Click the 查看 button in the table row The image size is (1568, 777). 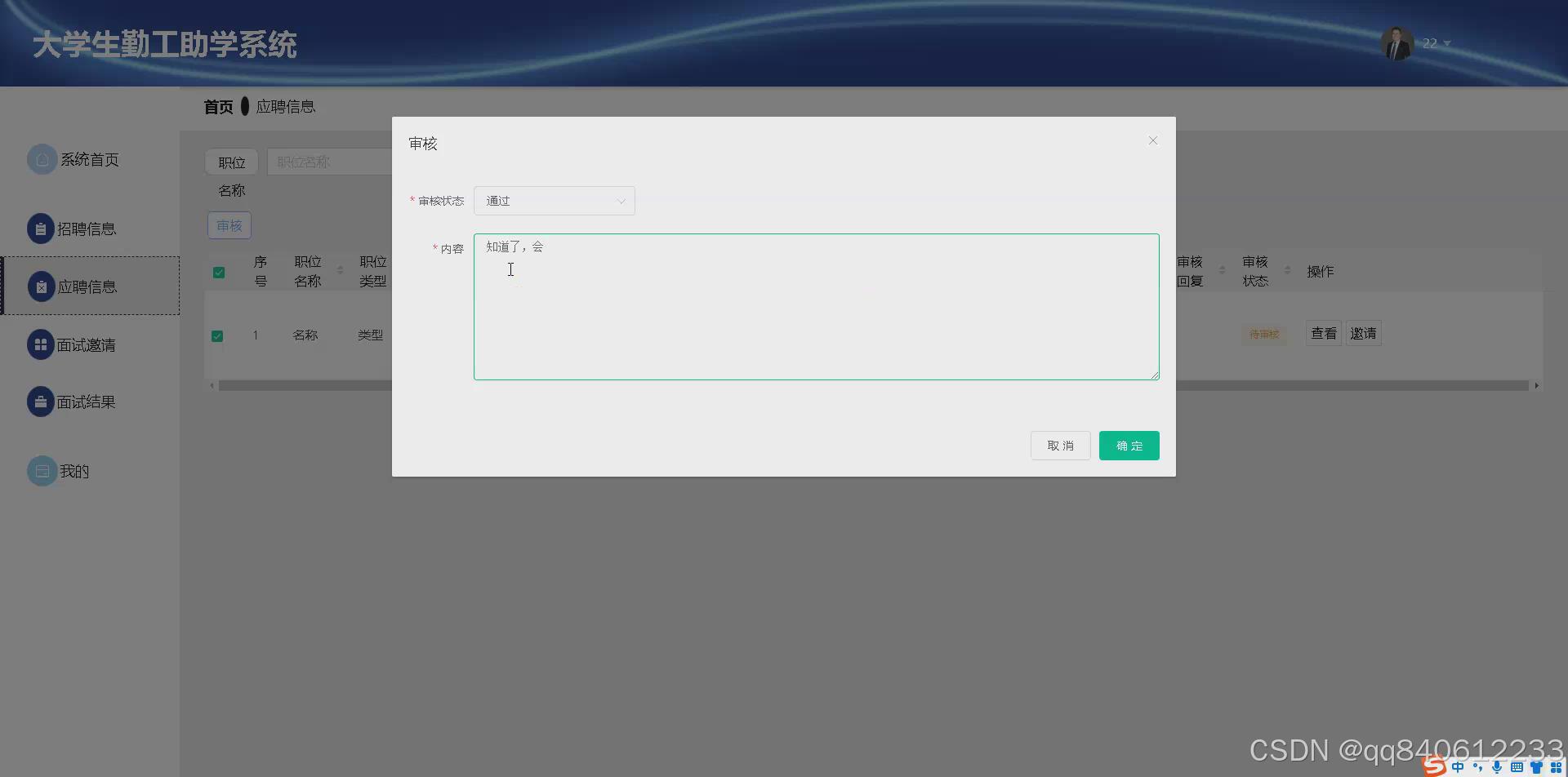(x=1323, y=333)
